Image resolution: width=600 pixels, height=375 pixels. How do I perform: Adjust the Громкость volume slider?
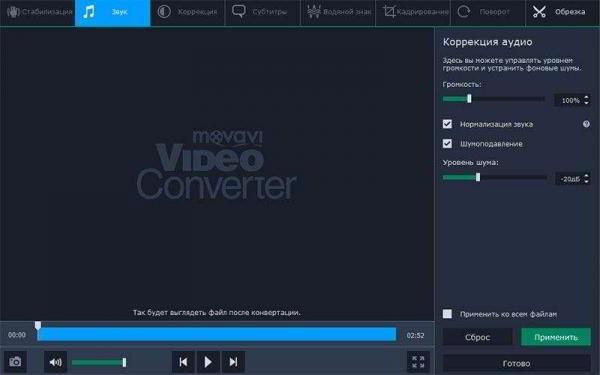click(x=493, y=99)
